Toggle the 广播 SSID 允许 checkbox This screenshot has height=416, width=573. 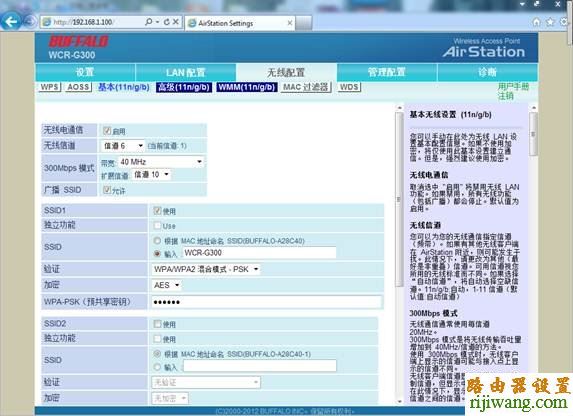point(107,190)
